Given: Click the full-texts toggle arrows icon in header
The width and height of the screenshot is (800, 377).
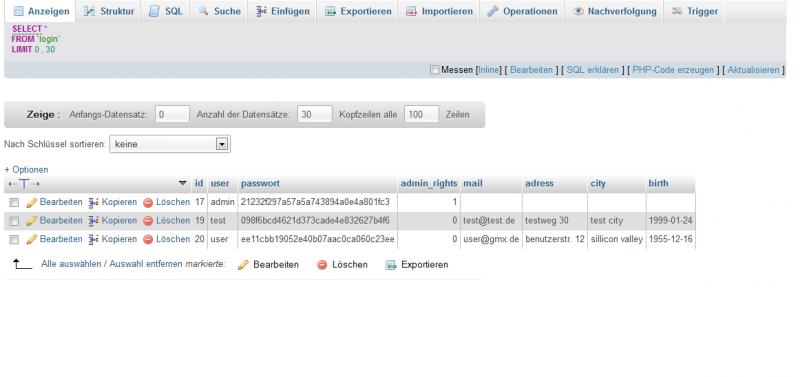Looking at the screenshot, I should click(24, 184).
